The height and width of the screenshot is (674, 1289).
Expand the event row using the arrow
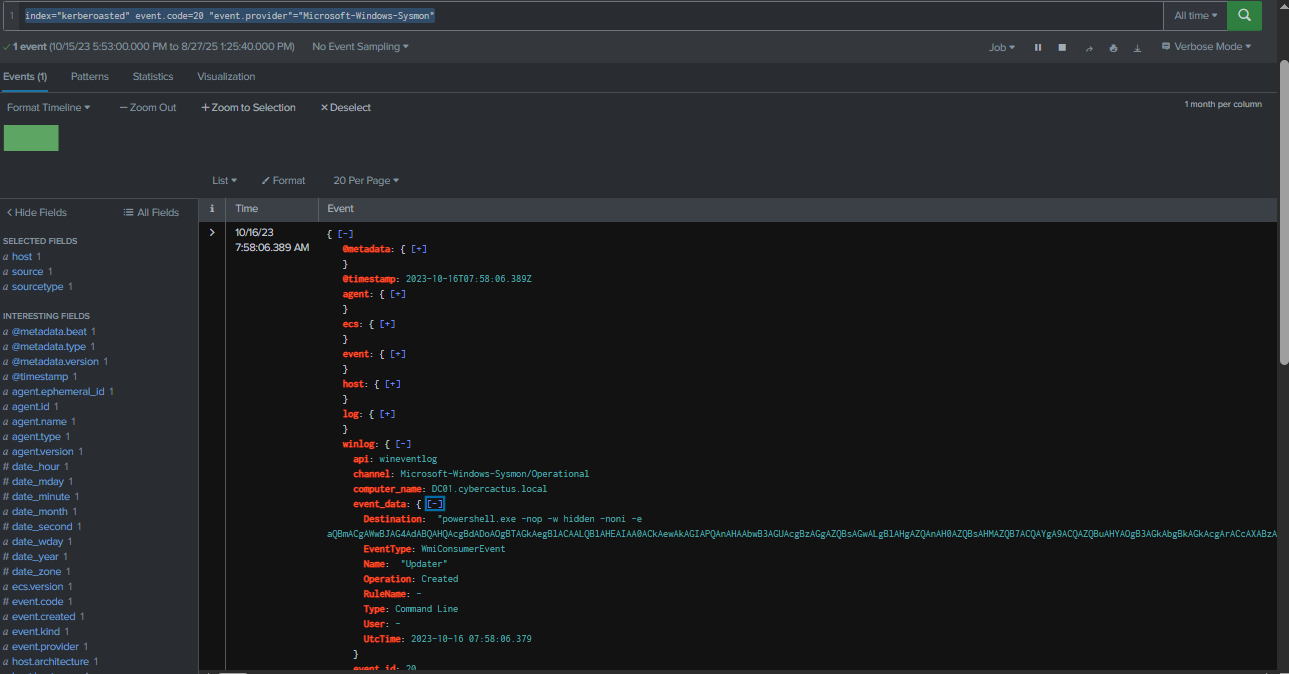(x=211, y=233)
